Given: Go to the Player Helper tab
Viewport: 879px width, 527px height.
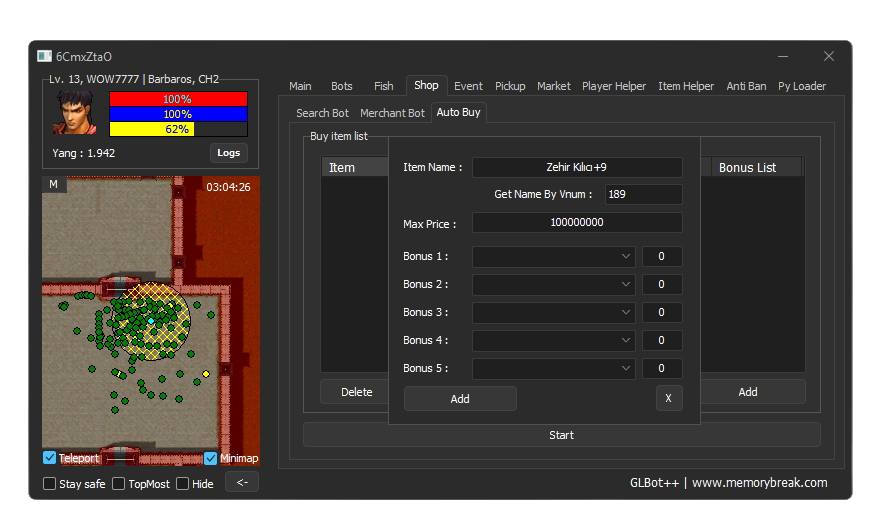Looking at the screenshot, I should click(614, 86).
